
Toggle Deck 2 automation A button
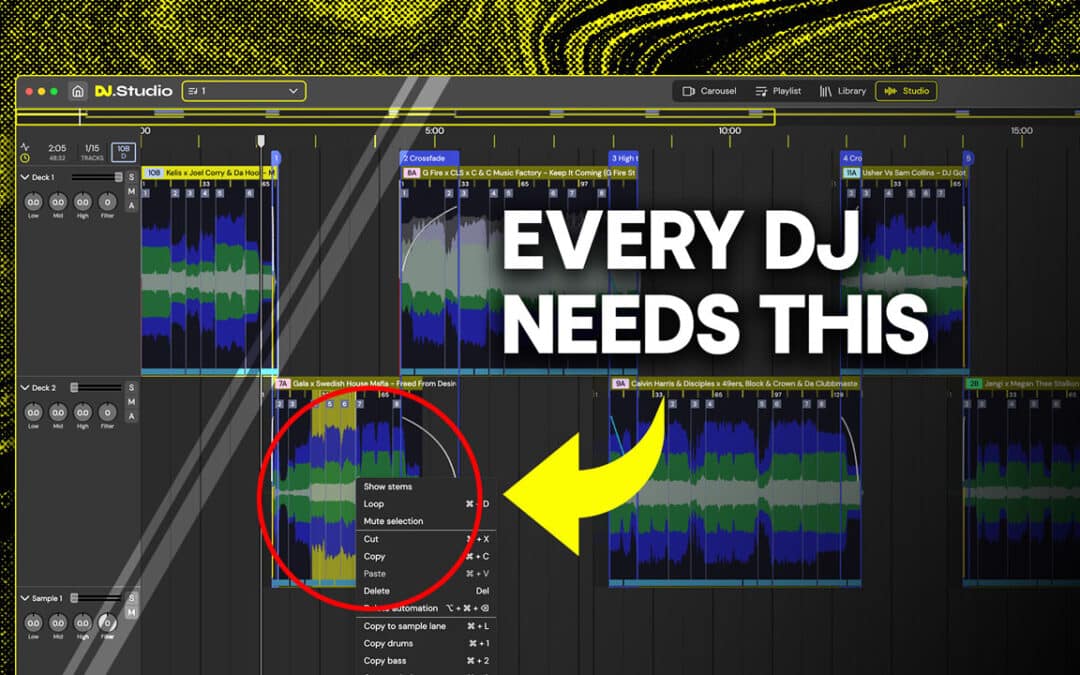(132, 416)
